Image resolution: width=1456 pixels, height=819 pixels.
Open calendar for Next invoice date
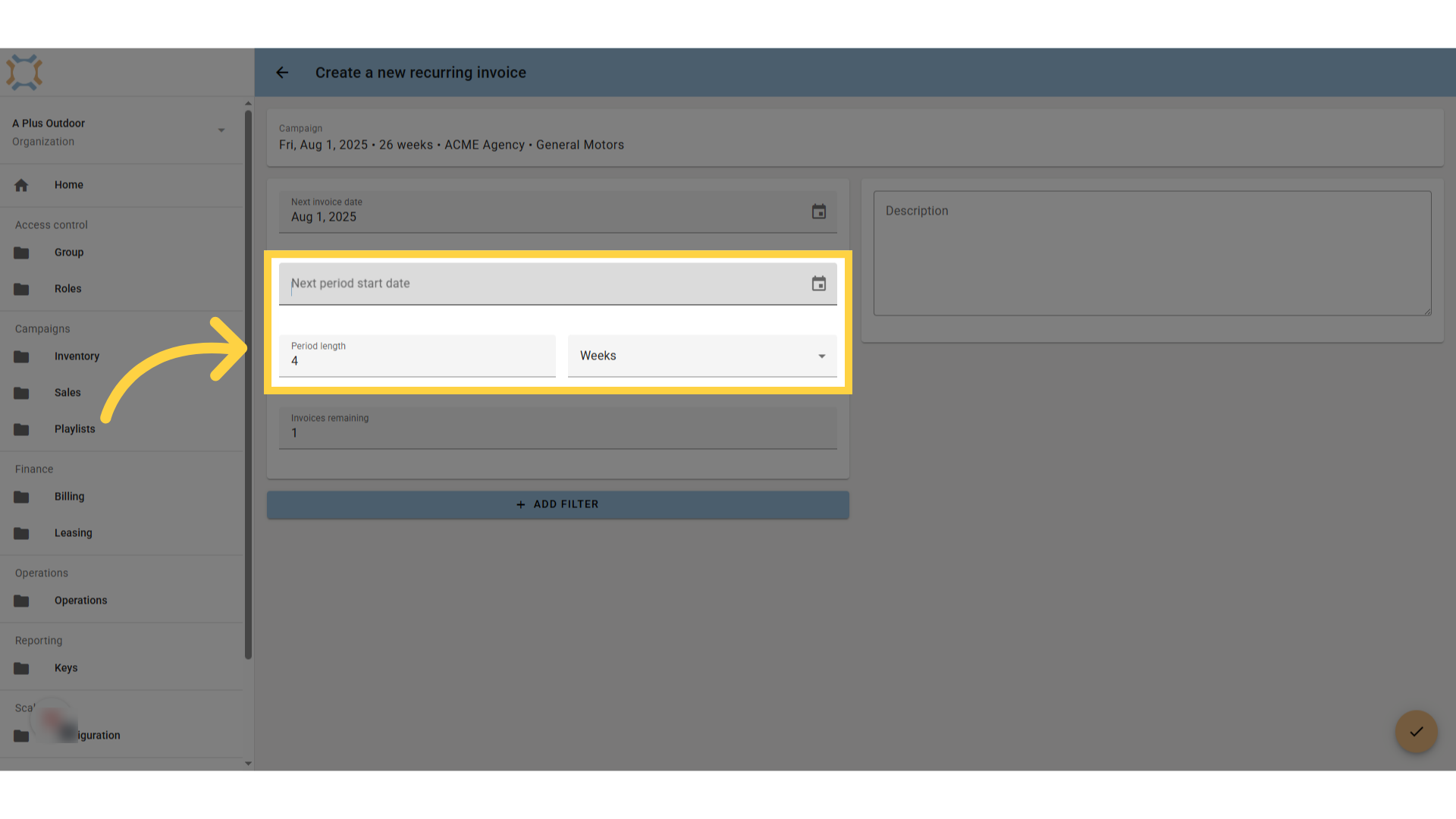(819, 212)
